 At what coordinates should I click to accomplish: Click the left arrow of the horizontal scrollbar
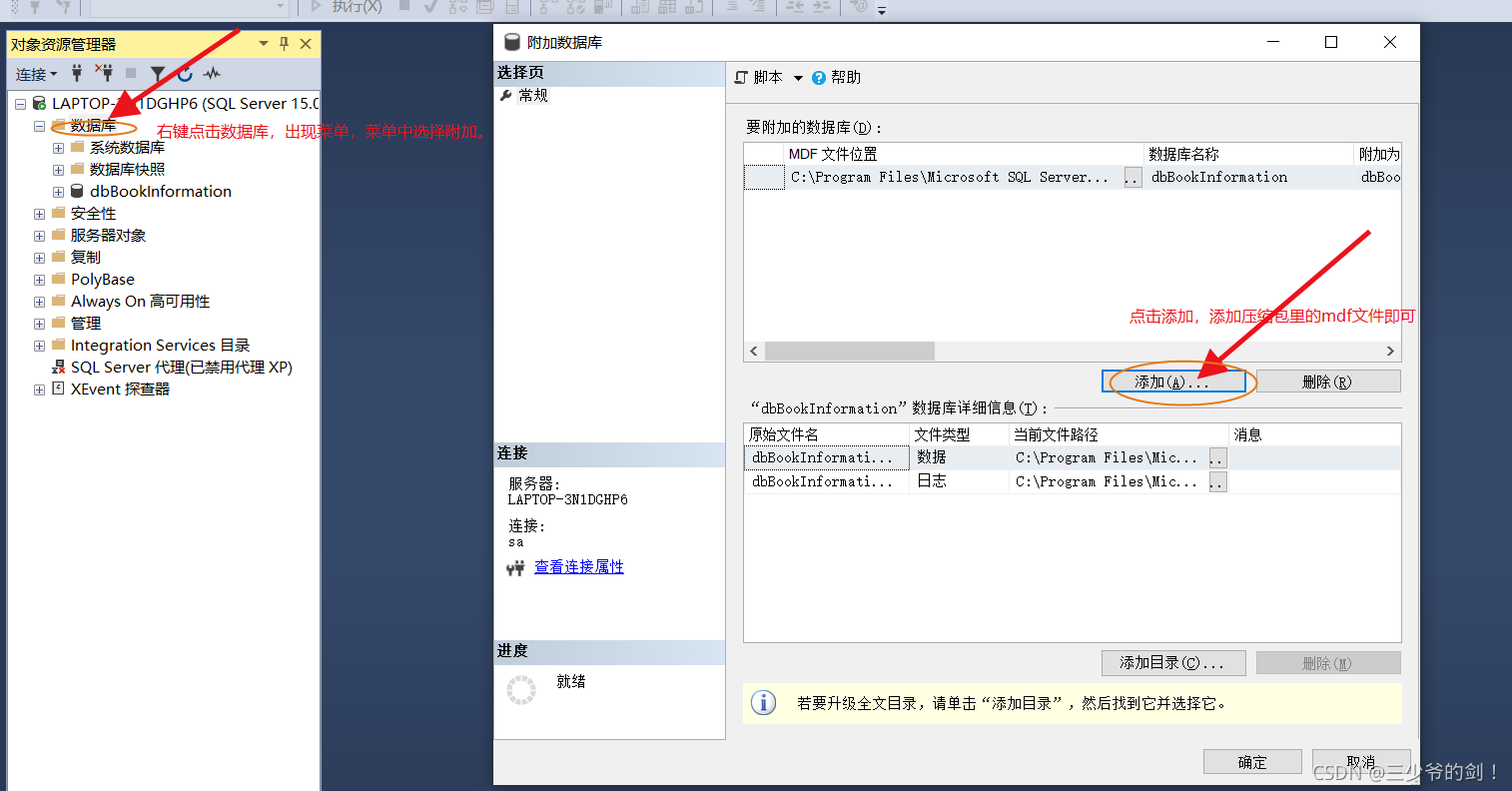coord(754,351)
